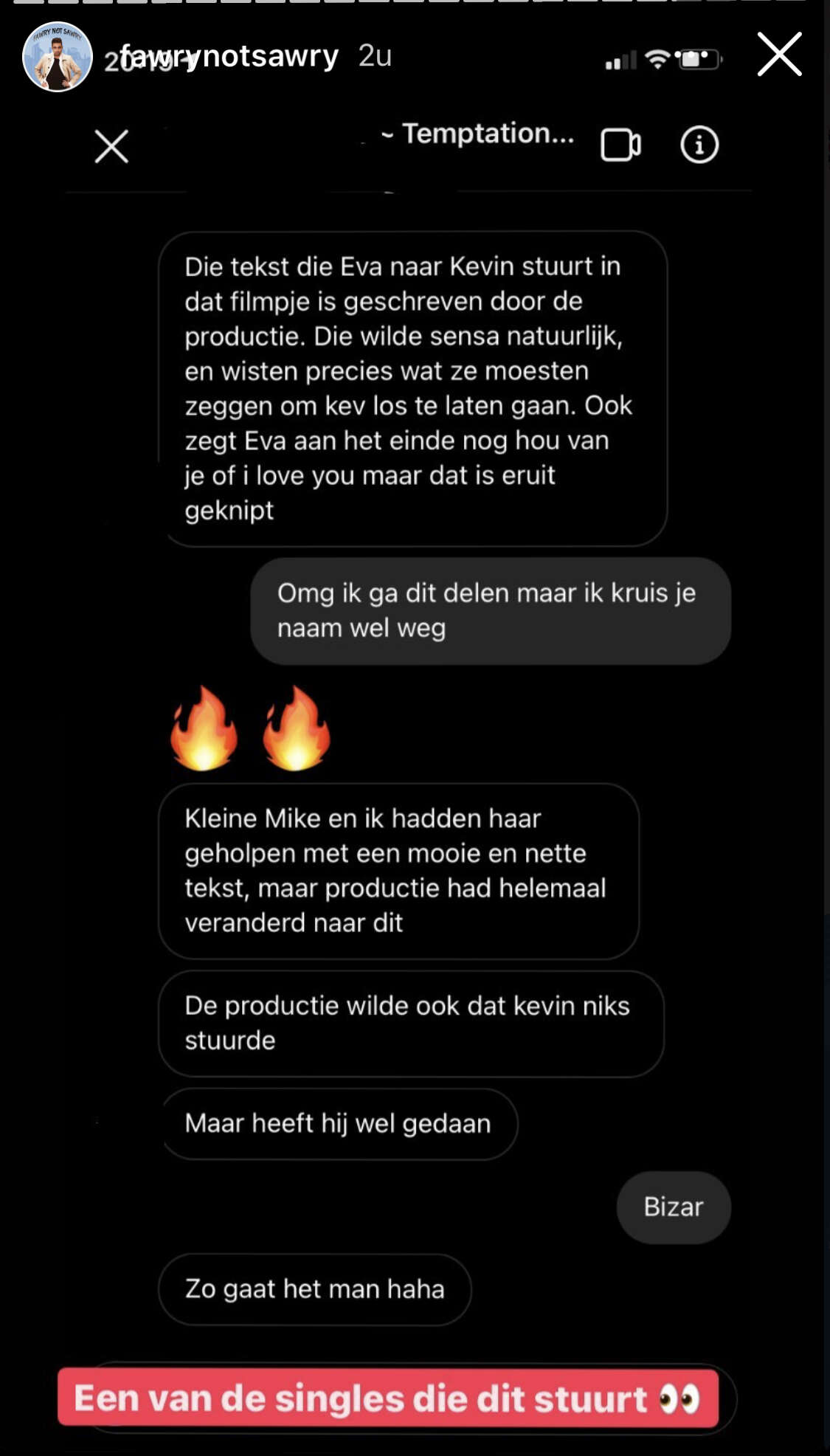Tap the wifi status icon

(657, 59)
